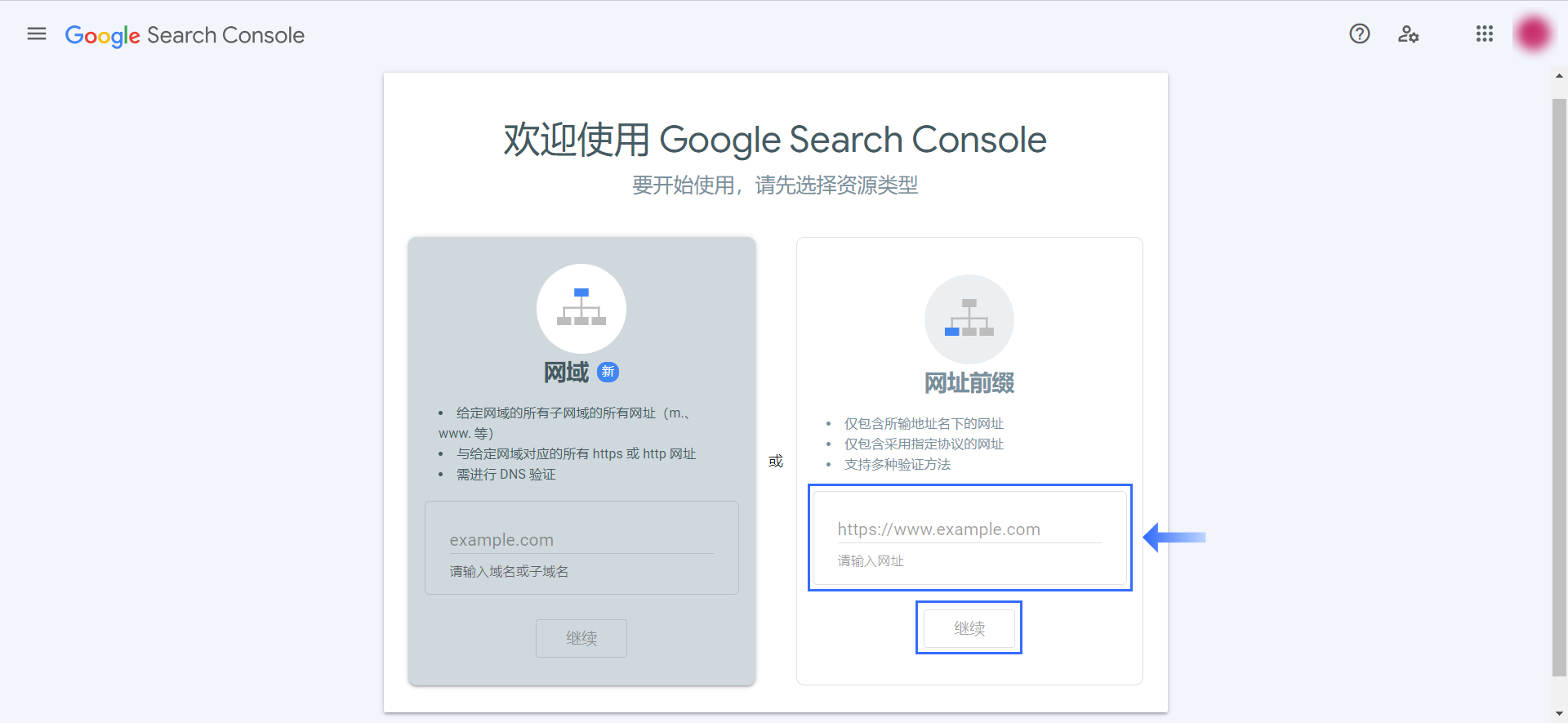Screen dimensions: 1568x723
Task: Click the scrollbar down arrow
Action: click(x=1560, y=714)
